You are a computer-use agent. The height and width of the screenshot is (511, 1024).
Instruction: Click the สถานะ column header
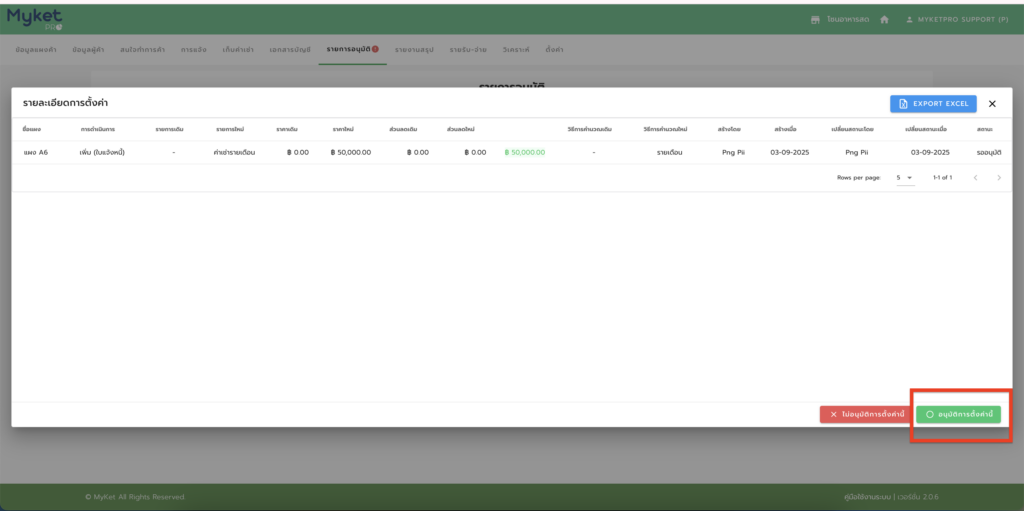click(x=985, y=129)
